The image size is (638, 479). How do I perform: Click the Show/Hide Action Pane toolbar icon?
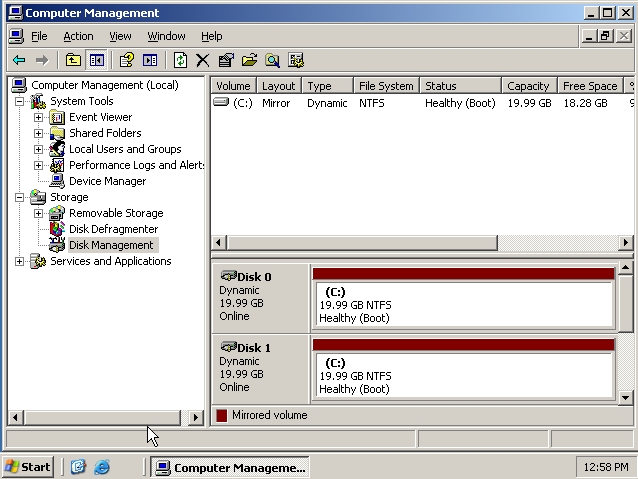[150, 60]
